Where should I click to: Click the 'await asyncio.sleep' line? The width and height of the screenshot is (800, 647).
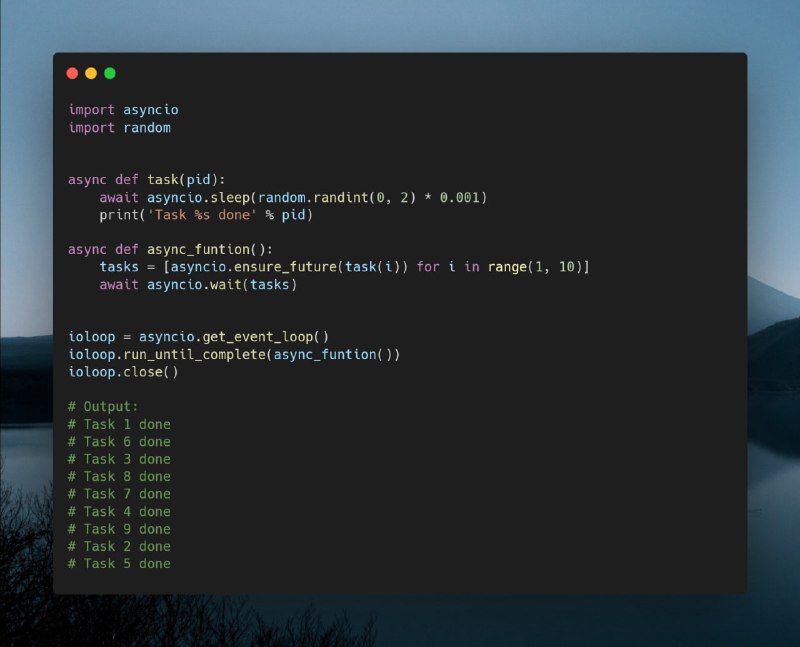coord(293,197)
